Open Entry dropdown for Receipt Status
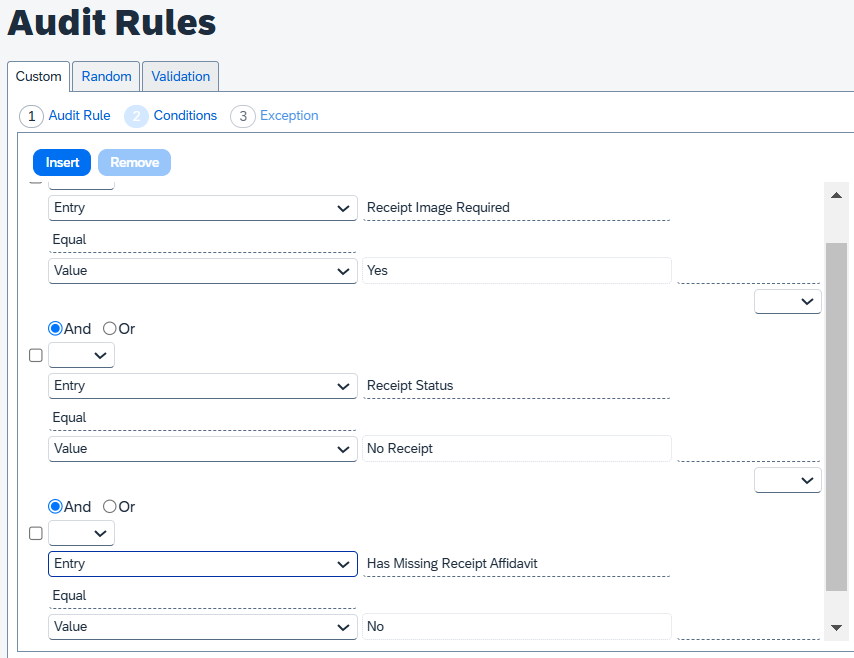This screenshot has height=658, width=854. [203, 386]
